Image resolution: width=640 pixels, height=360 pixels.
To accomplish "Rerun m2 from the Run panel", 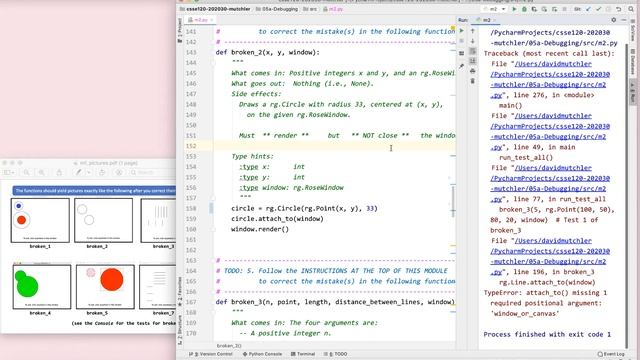I will point(462,31).
